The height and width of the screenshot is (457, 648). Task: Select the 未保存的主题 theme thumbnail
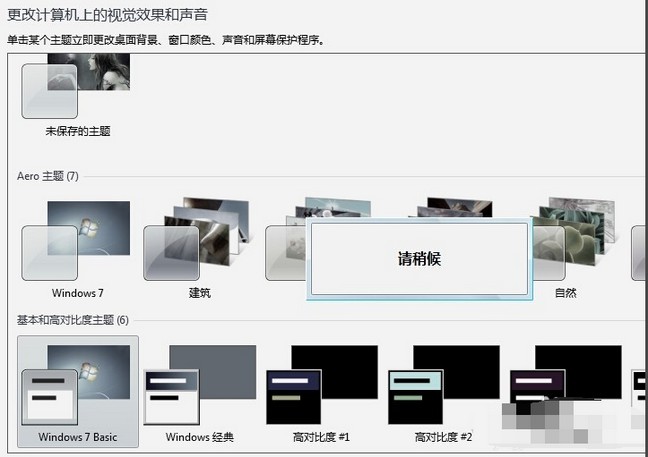click(x=76, y=86)
